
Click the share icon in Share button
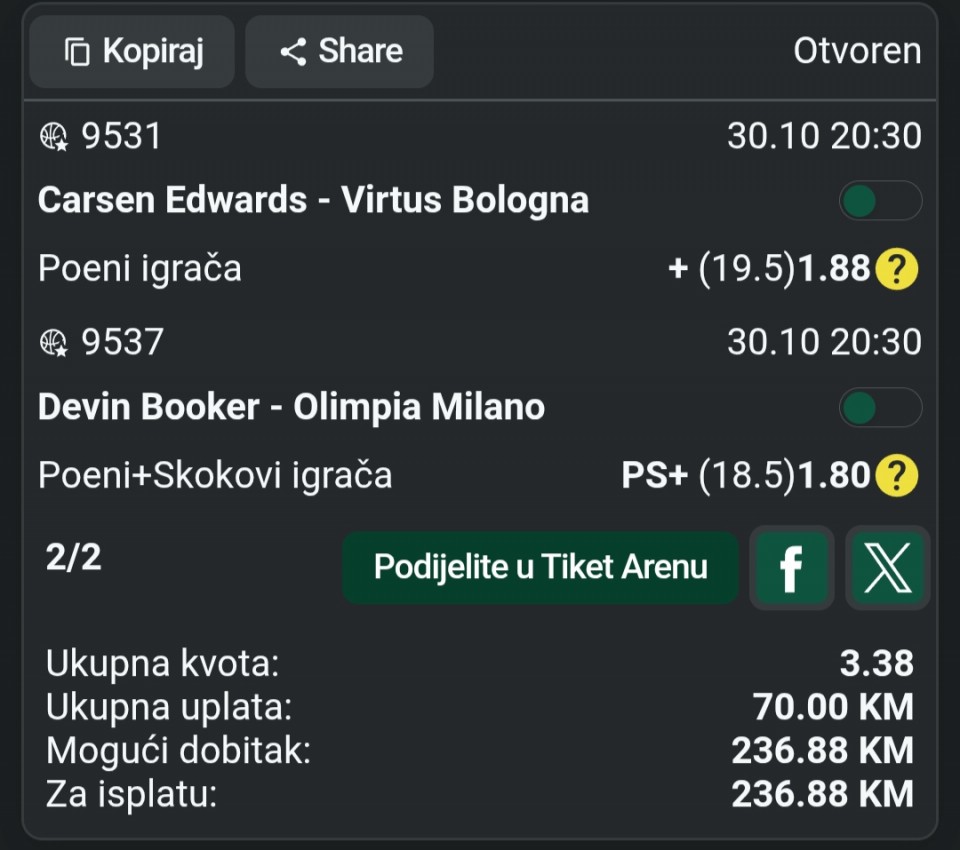[x=293, y=52]
